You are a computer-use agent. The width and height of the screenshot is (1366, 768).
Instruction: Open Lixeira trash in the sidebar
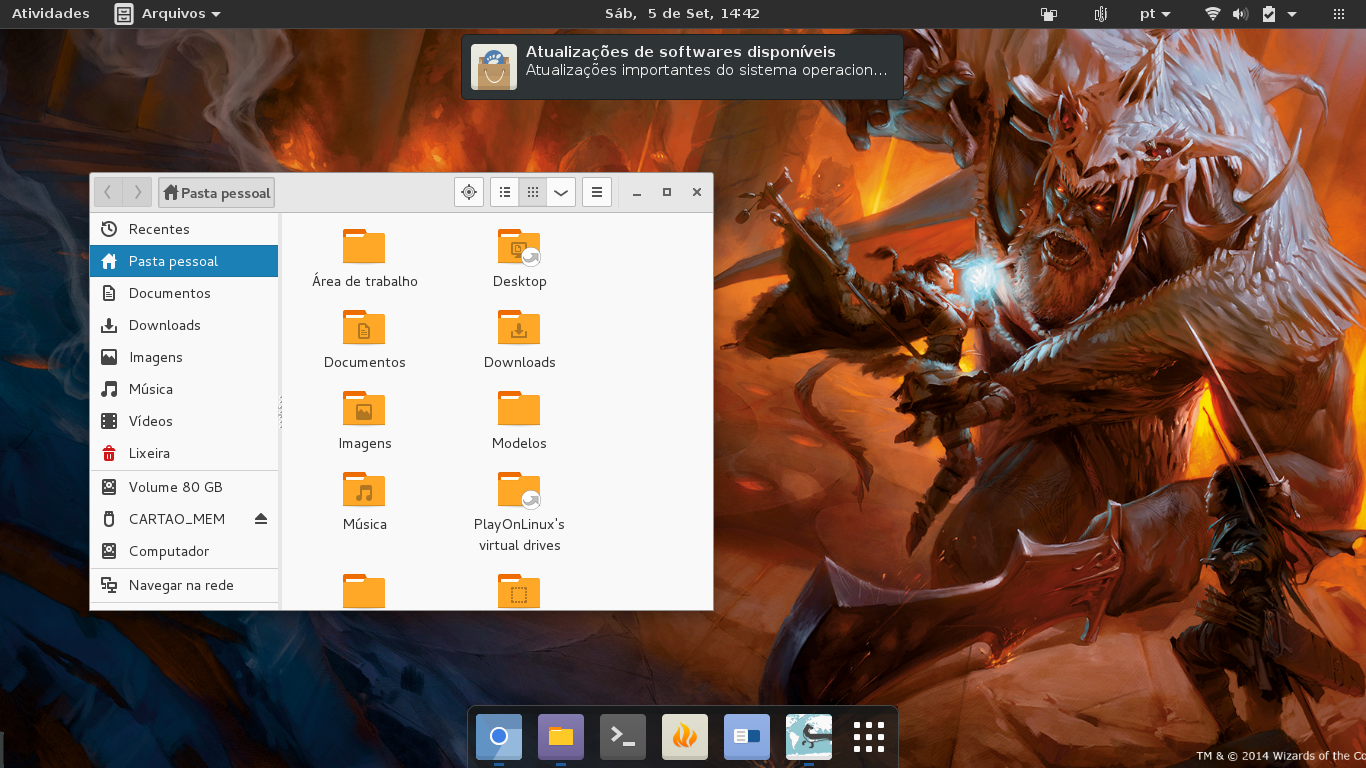pos(184,453)
